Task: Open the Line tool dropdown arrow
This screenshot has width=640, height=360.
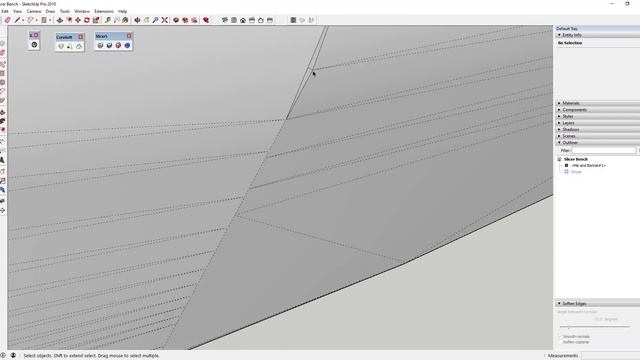Action: pos(23,20)
